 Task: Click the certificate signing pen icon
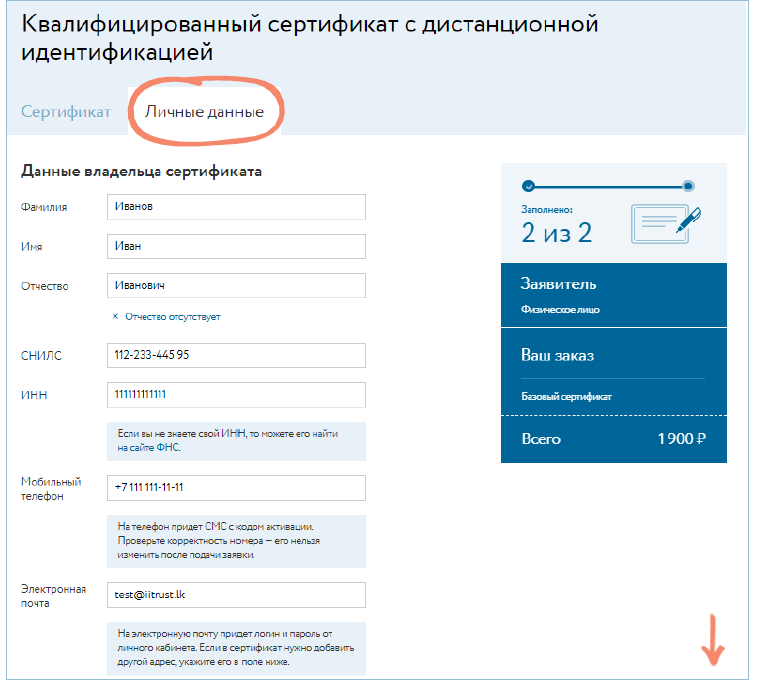(x=667, y=224)
